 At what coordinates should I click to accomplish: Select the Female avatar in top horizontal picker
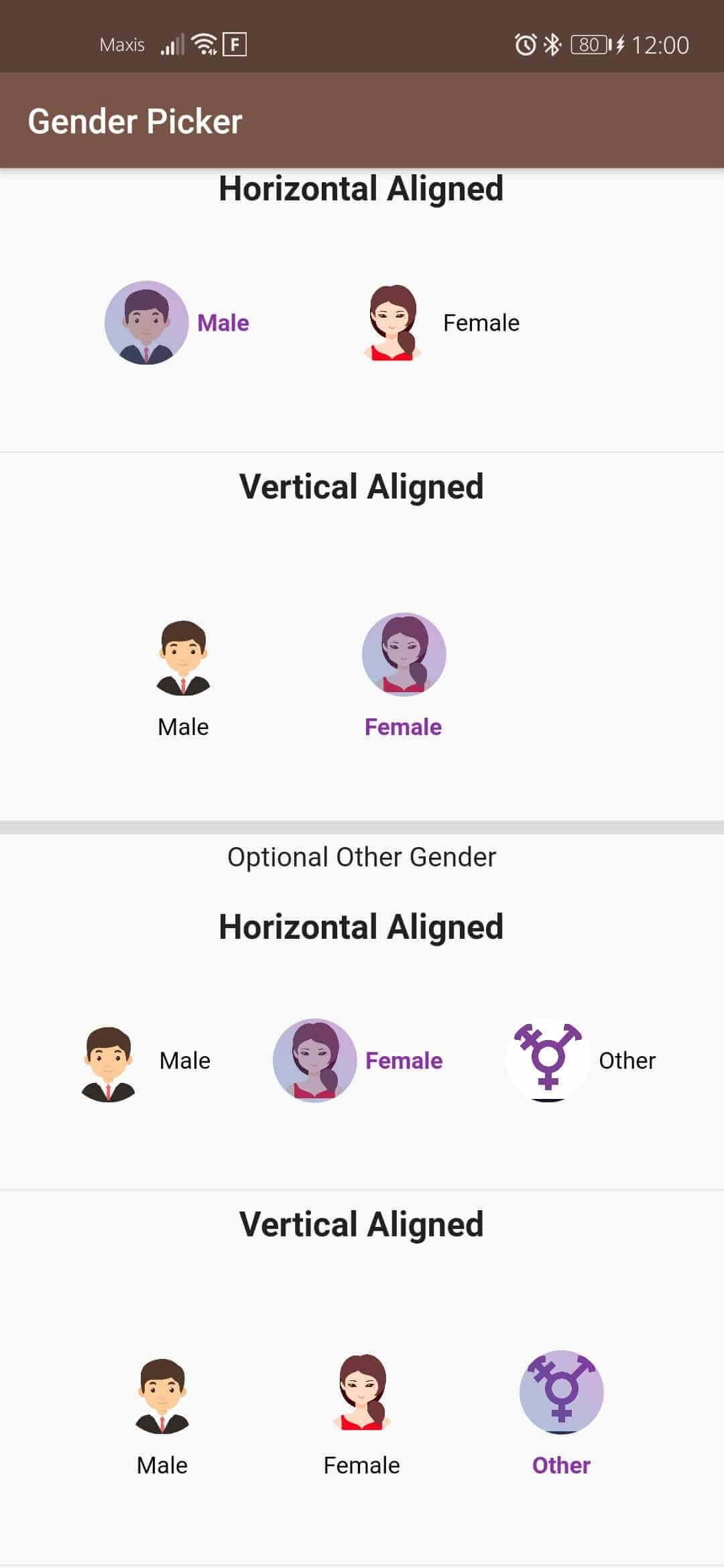393,323
